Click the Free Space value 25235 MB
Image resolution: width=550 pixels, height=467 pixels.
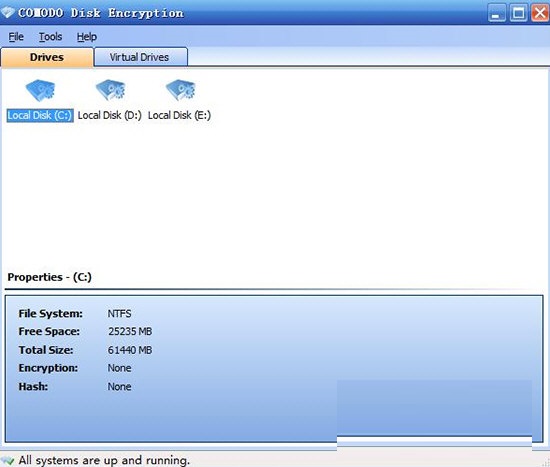[130, 332]
